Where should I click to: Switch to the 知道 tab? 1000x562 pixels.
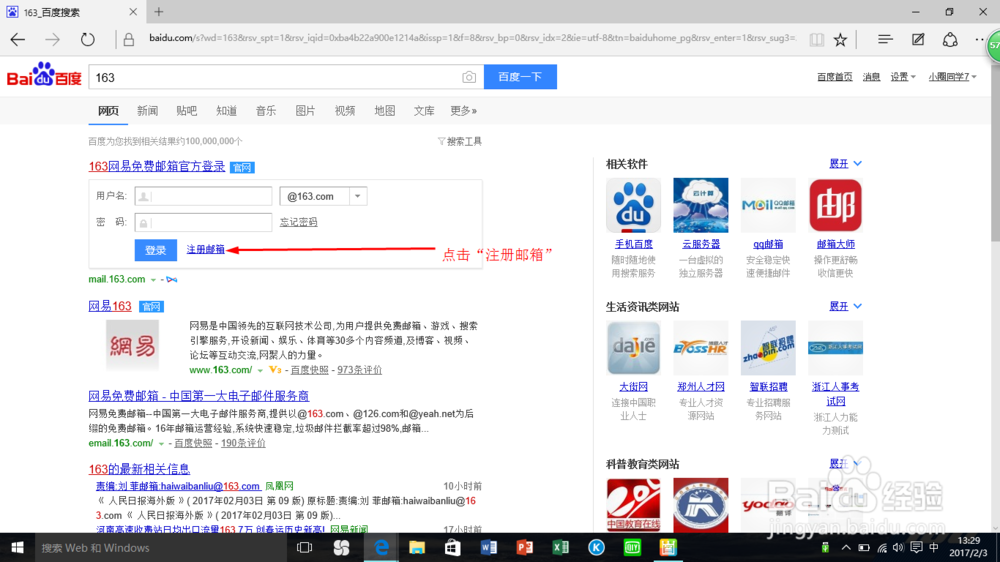(x=226, y=111)
